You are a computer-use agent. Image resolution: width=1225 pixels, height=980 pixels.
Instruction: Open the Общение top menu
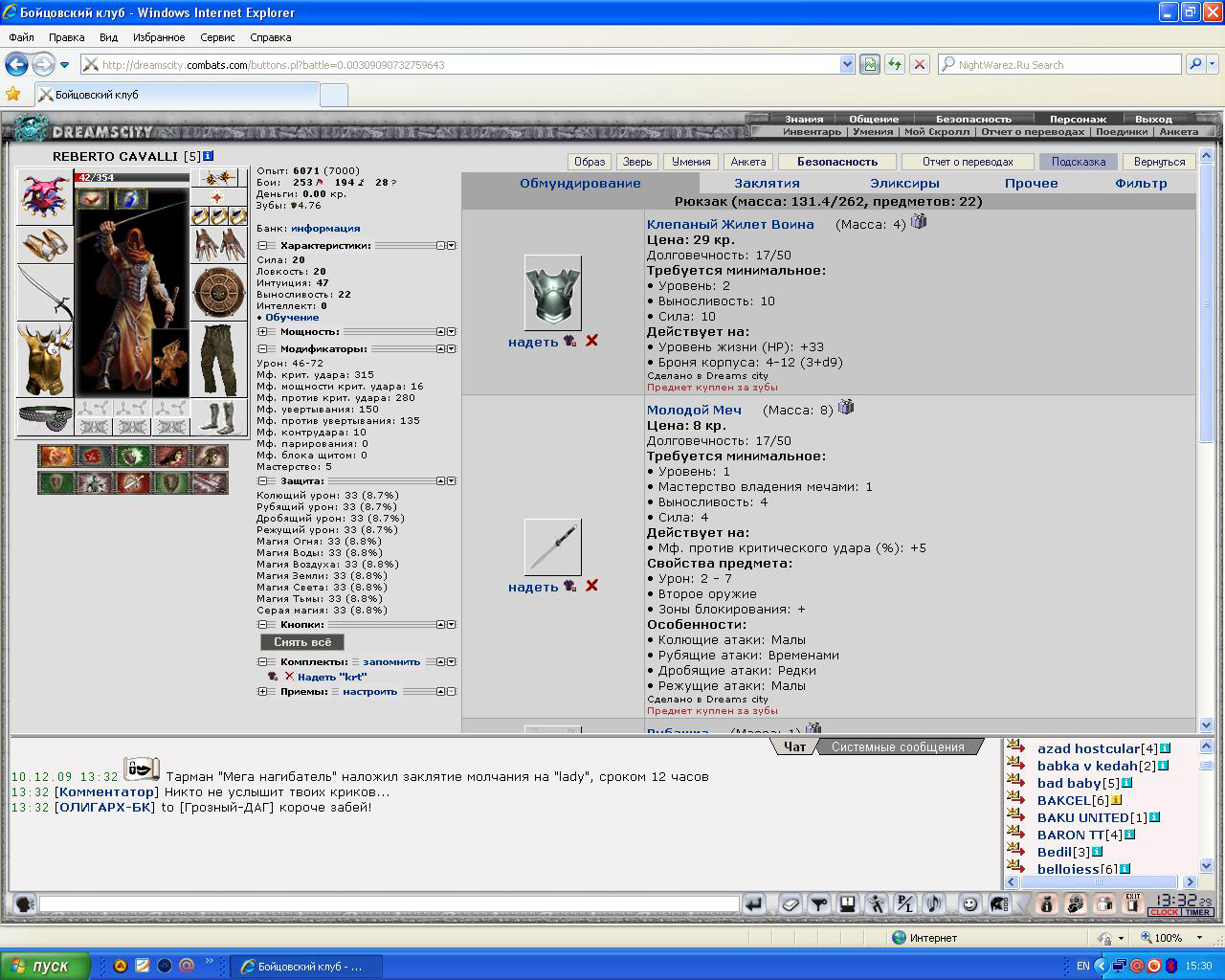coord(874,120)
